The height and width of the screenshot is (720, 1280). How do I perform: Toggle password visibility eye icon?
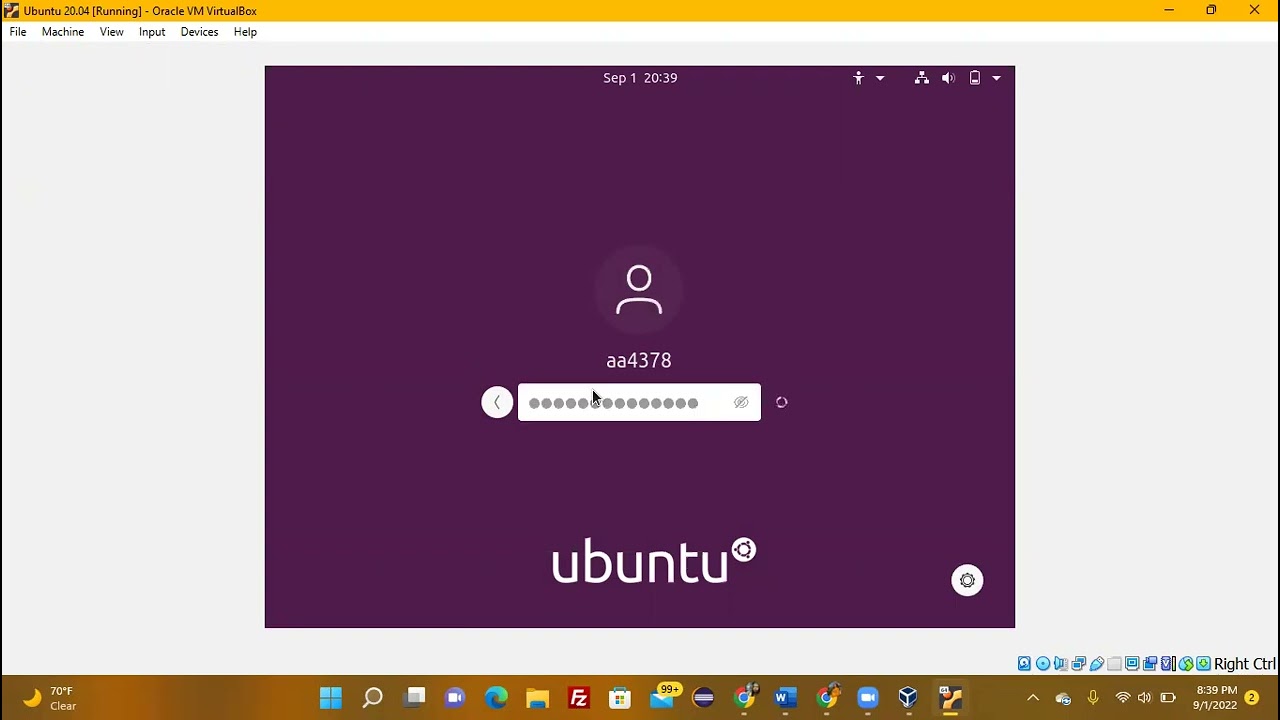(x=741, y=402)
